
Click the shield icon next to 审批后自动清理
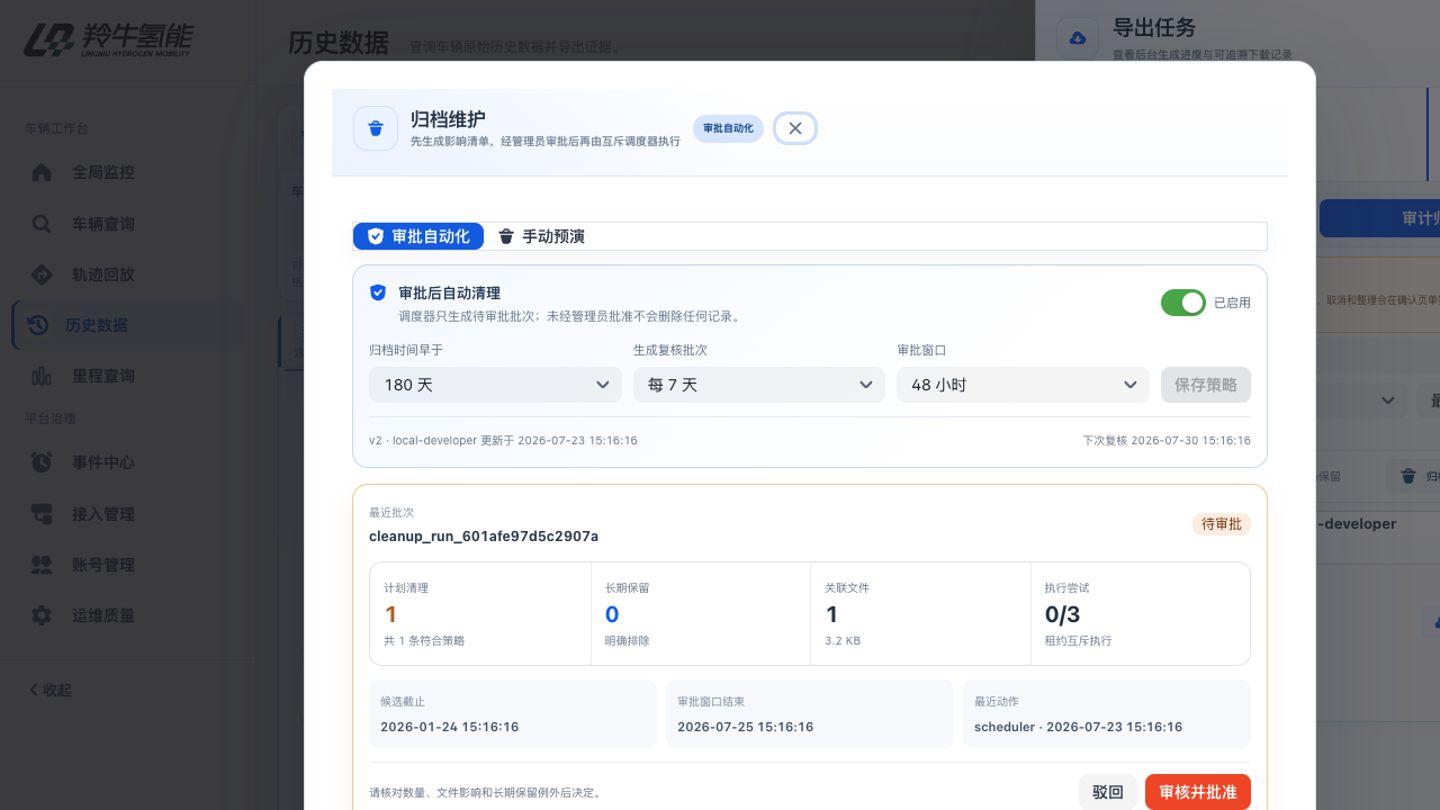pos(378,293)
